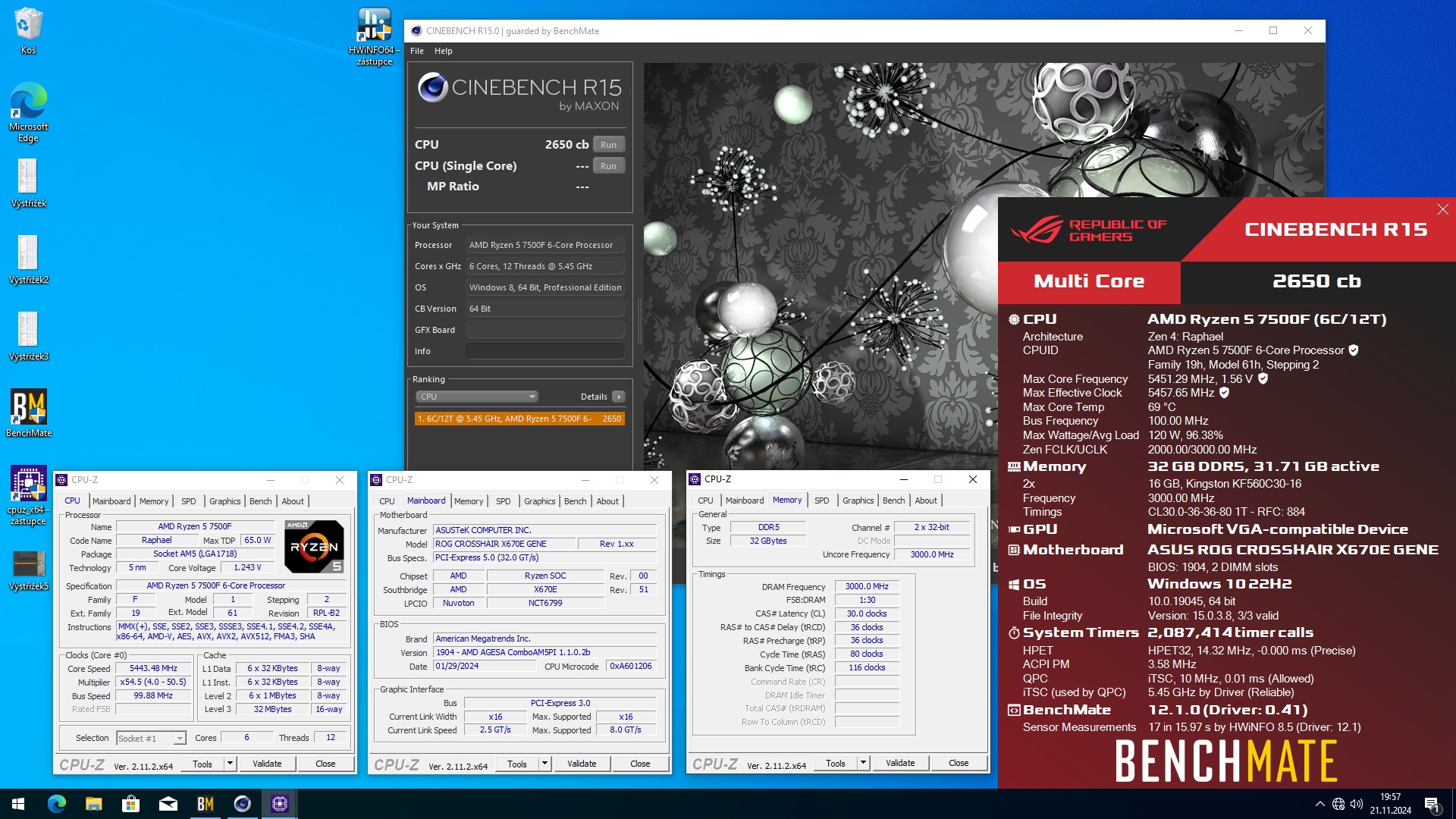Open Tools dropdown arrow in Memory CPU-Z window

point(863,763)
